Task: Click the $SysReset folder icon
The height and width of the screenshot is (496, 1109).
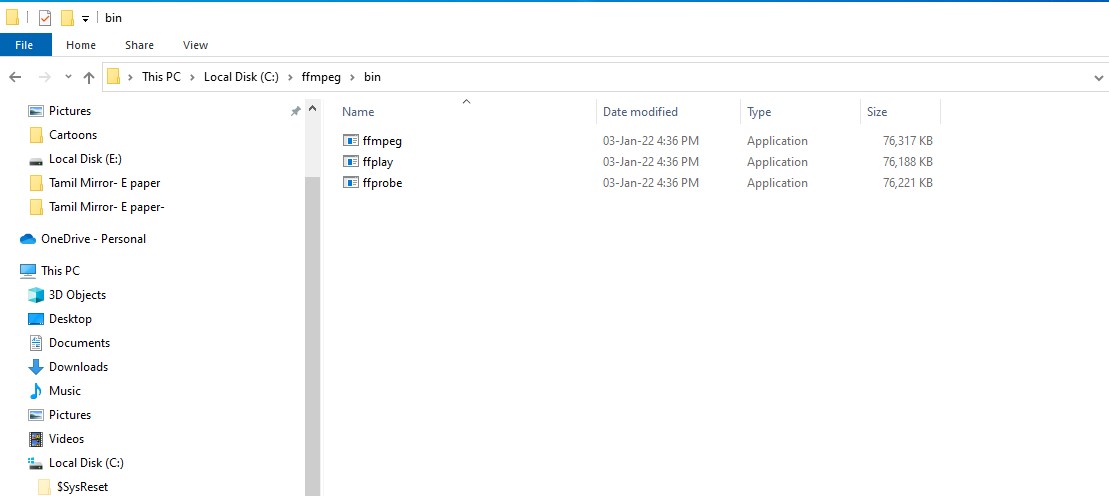Action: click(x=45, y=487)
